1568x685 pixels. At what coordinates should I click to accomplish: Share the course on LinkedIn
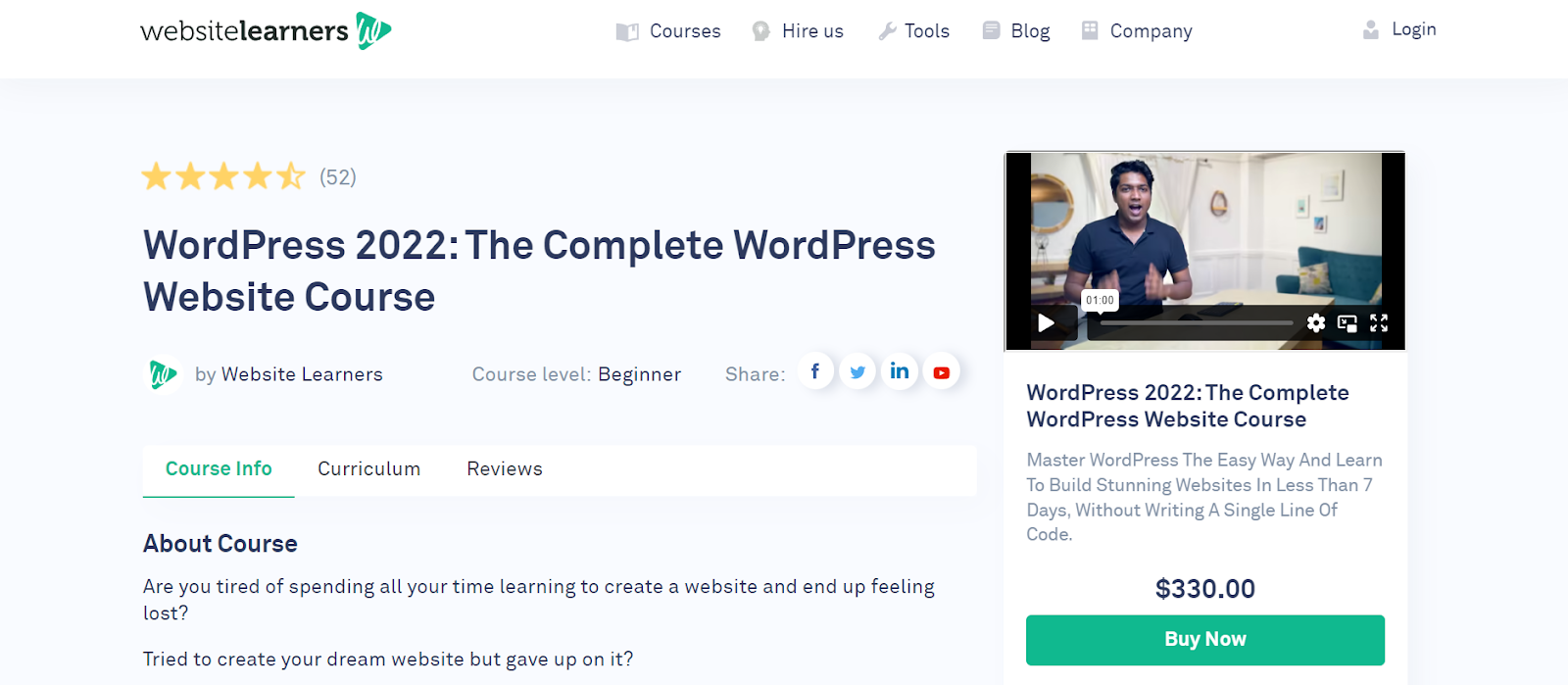click(900, 371)
